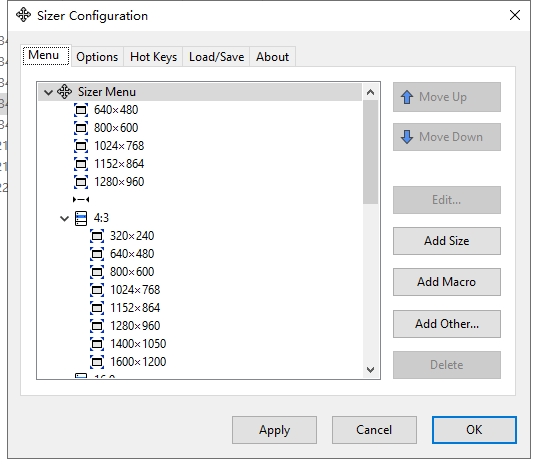Click window icon beside top-level 1024×768
The height and width of the screenshot is (466, 538).
(81, 146)
